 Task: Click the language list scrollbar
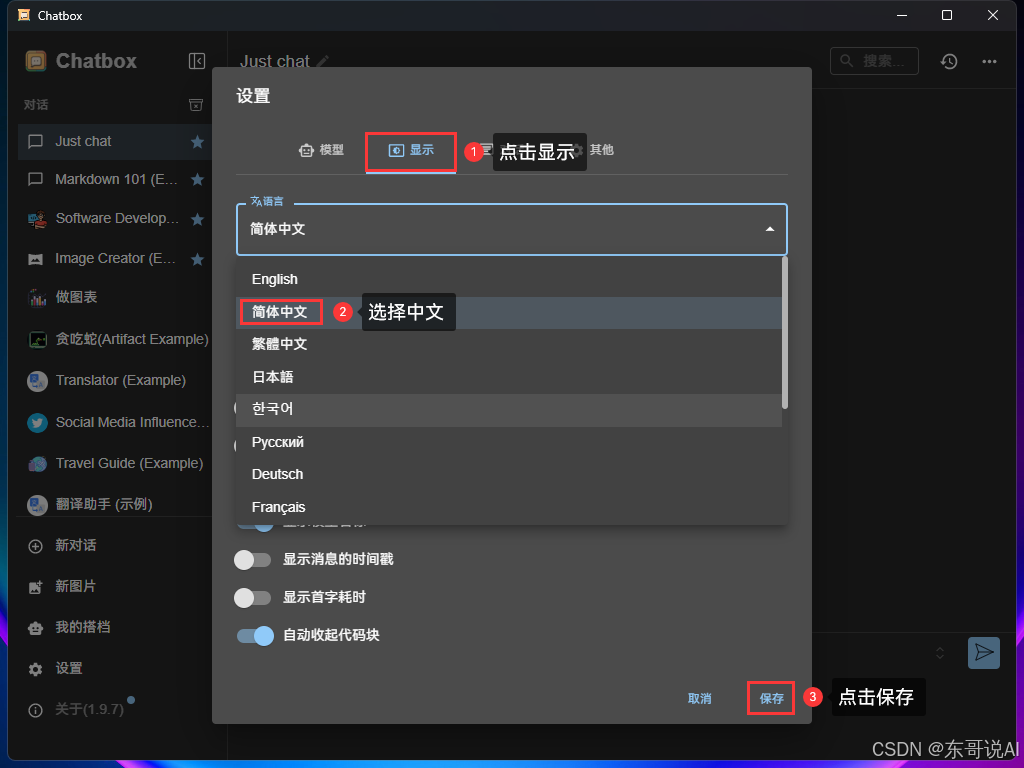pos(784,333)
